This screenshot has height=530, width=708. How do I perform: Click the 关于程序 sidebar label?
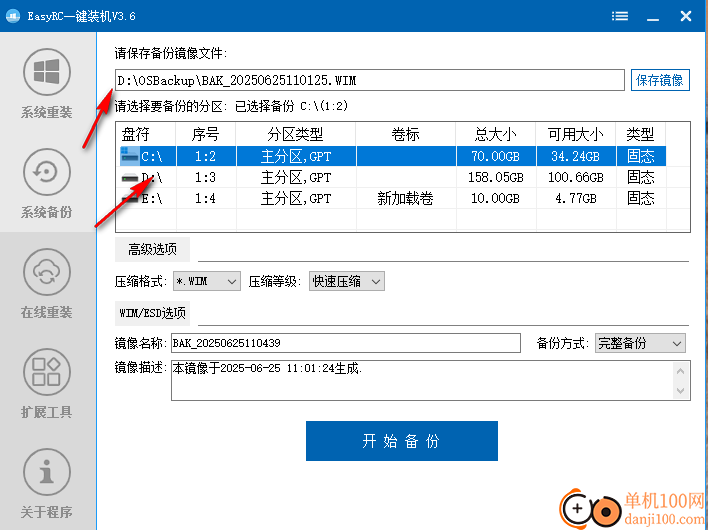[x=47, y=512]
